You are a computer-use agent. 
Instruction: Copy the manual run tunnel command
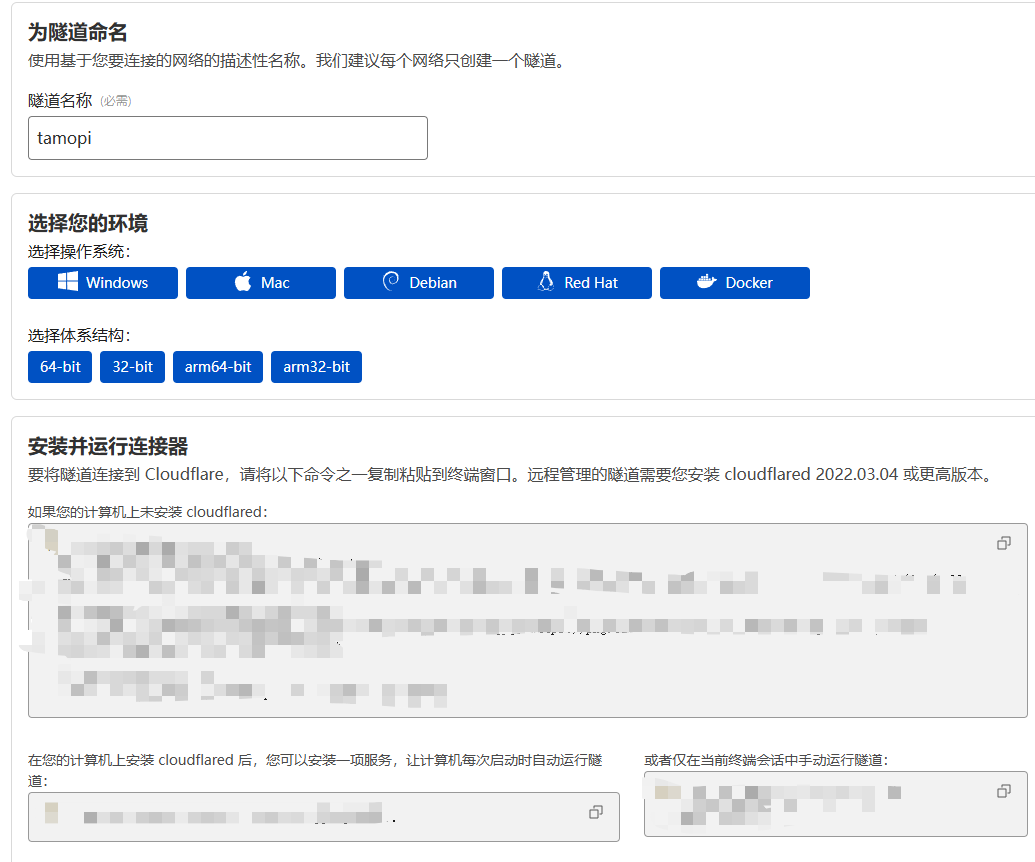coord(1004,791)
